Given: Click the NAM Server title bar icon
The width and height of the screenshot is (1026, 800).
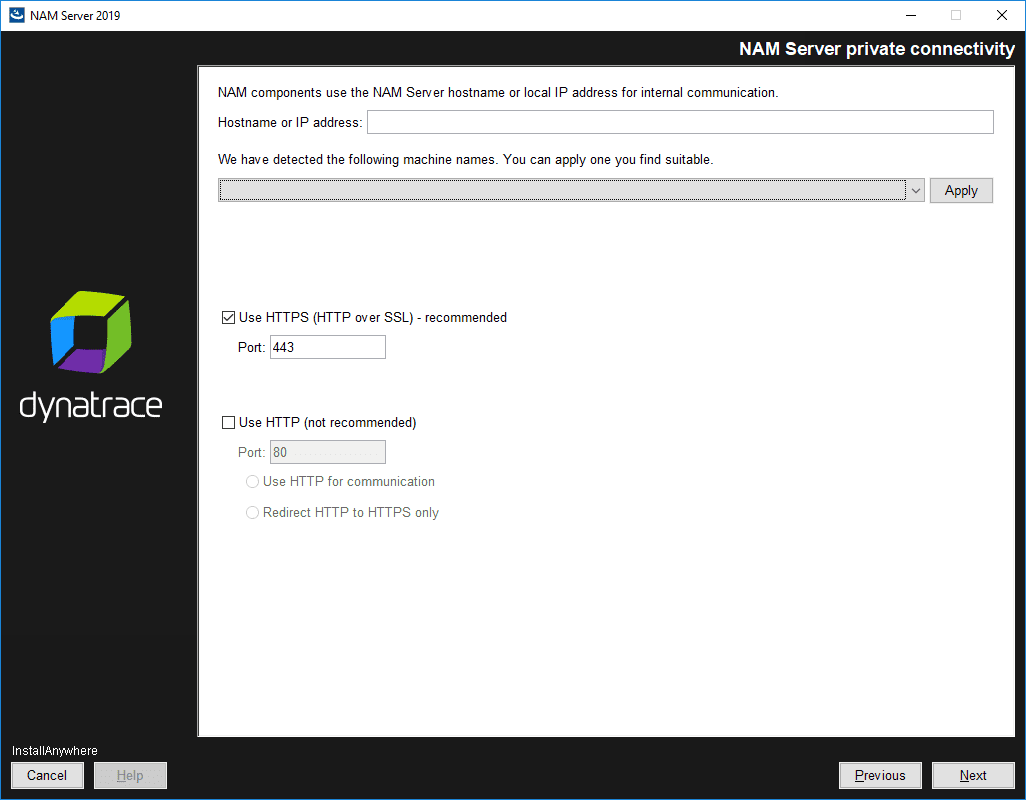Looking at the screenshot, I should click(16, 15).
